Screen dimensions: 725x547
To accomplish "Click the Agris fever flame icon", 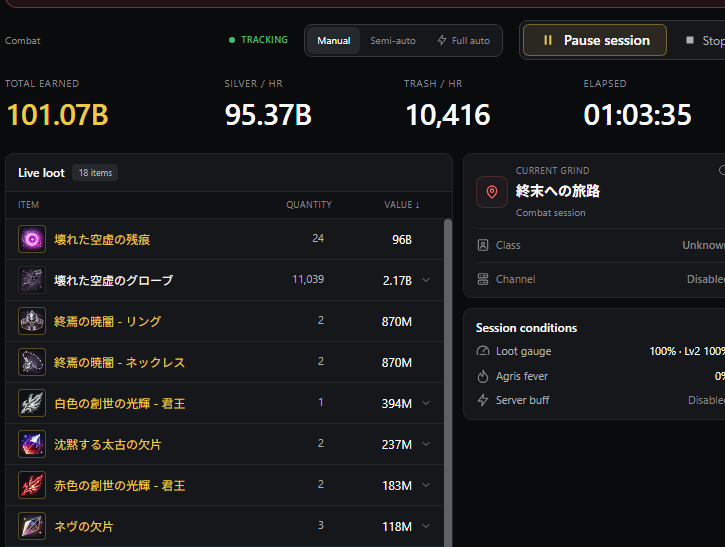I will coord(483,376).
